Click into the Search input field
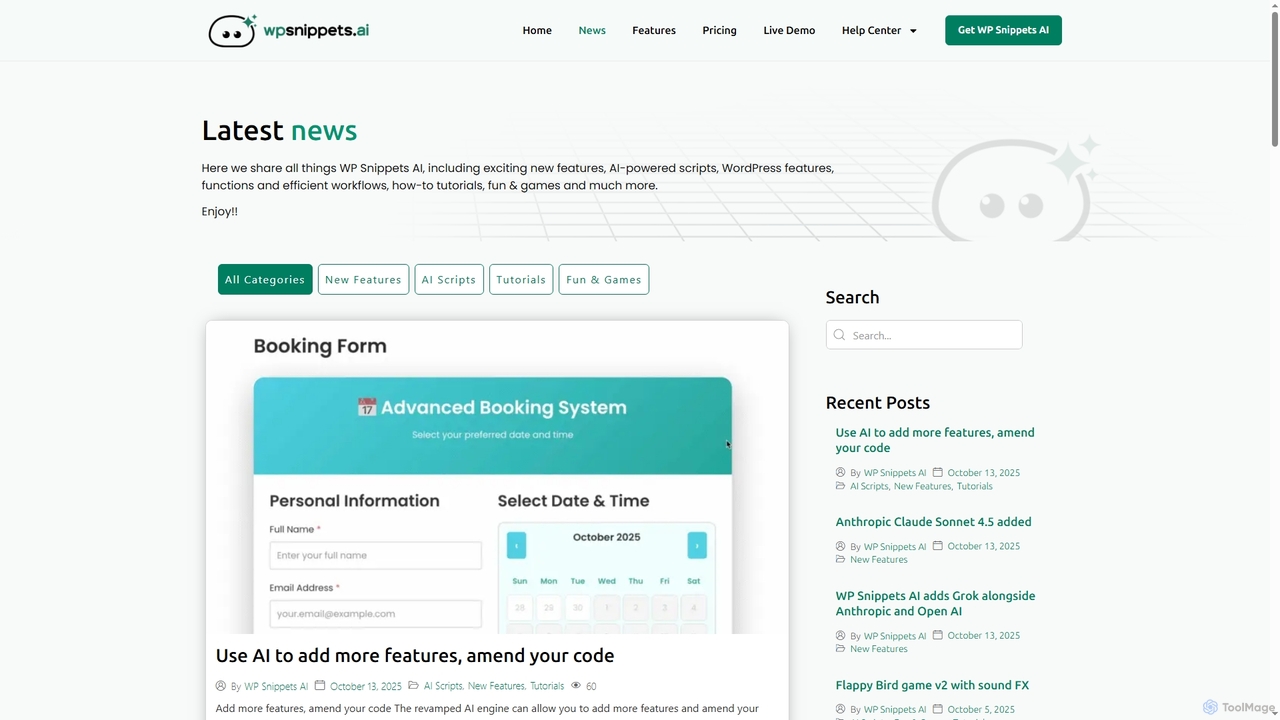This screenshot has height=720, width=1280. click(924, 335)
